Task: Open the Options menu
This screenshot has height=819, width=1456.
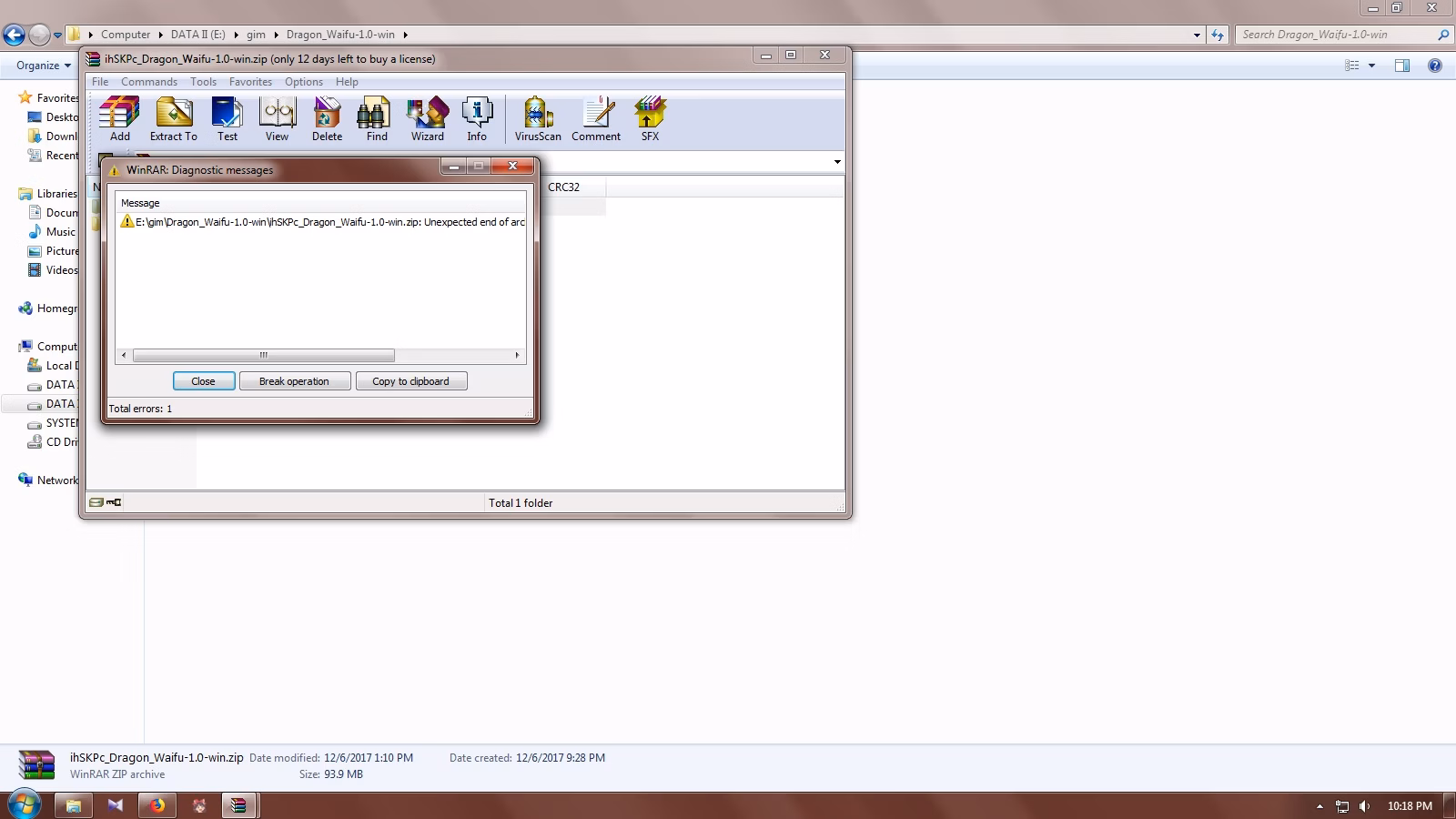Action: (x=304, y=82)
